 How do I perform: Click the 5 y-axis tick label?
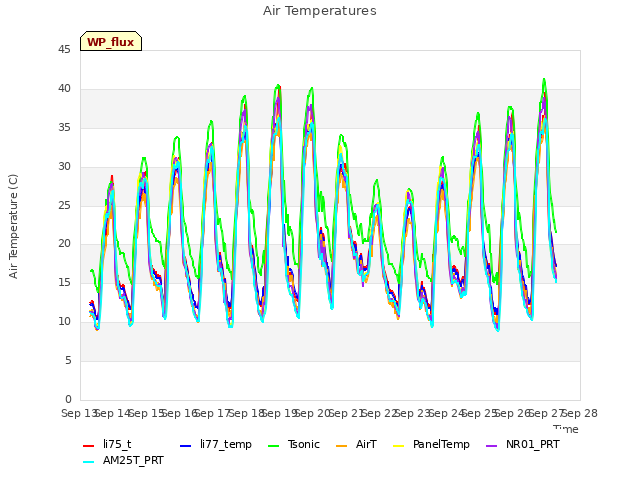pos(68,360)
